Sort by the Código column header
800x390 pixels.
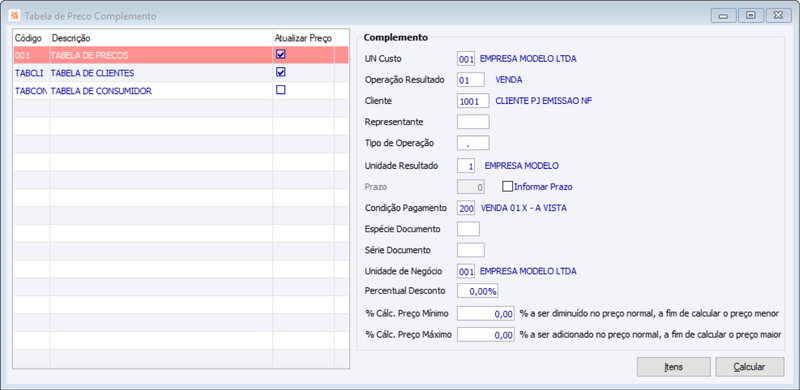click(x=31, y=38)
